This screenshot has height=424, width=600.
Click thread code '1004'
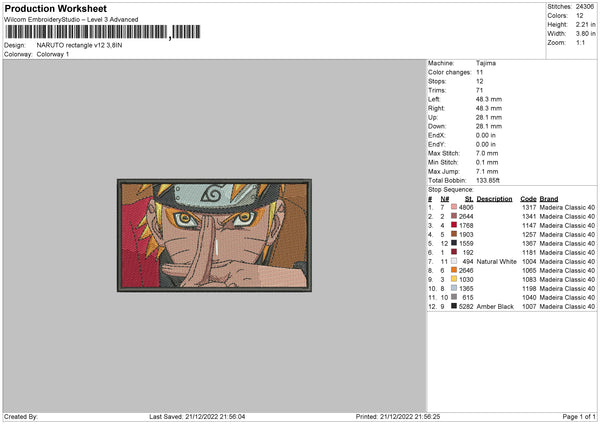tap(529, 262)
